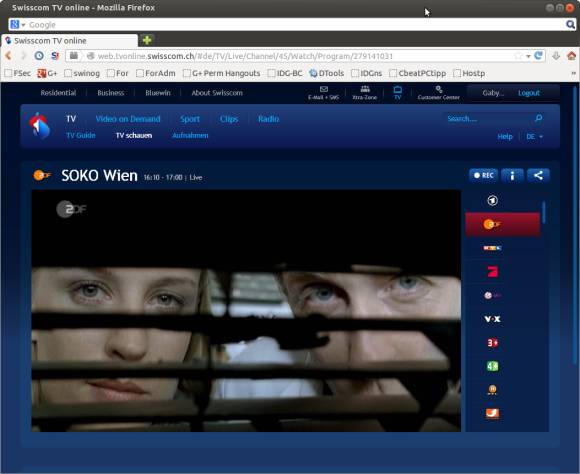Select the Swisscom TV online browser tab

70,40
